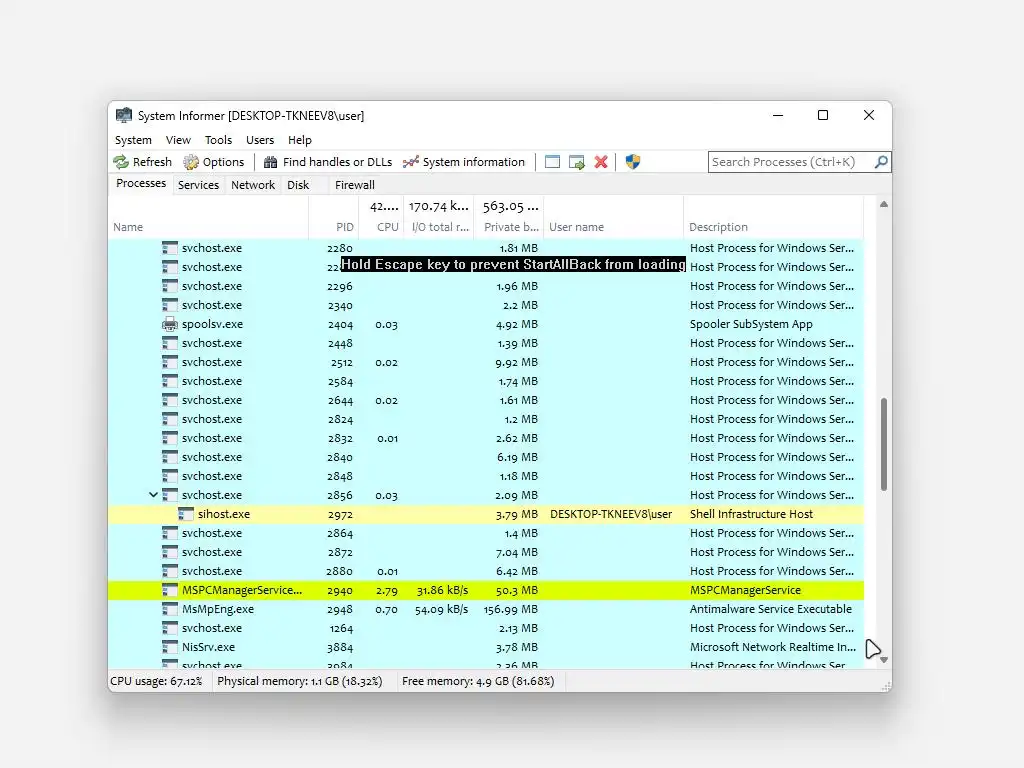Open the View menu
Viewport: 1024px width, 768px height.
click(x=178, y=140)
